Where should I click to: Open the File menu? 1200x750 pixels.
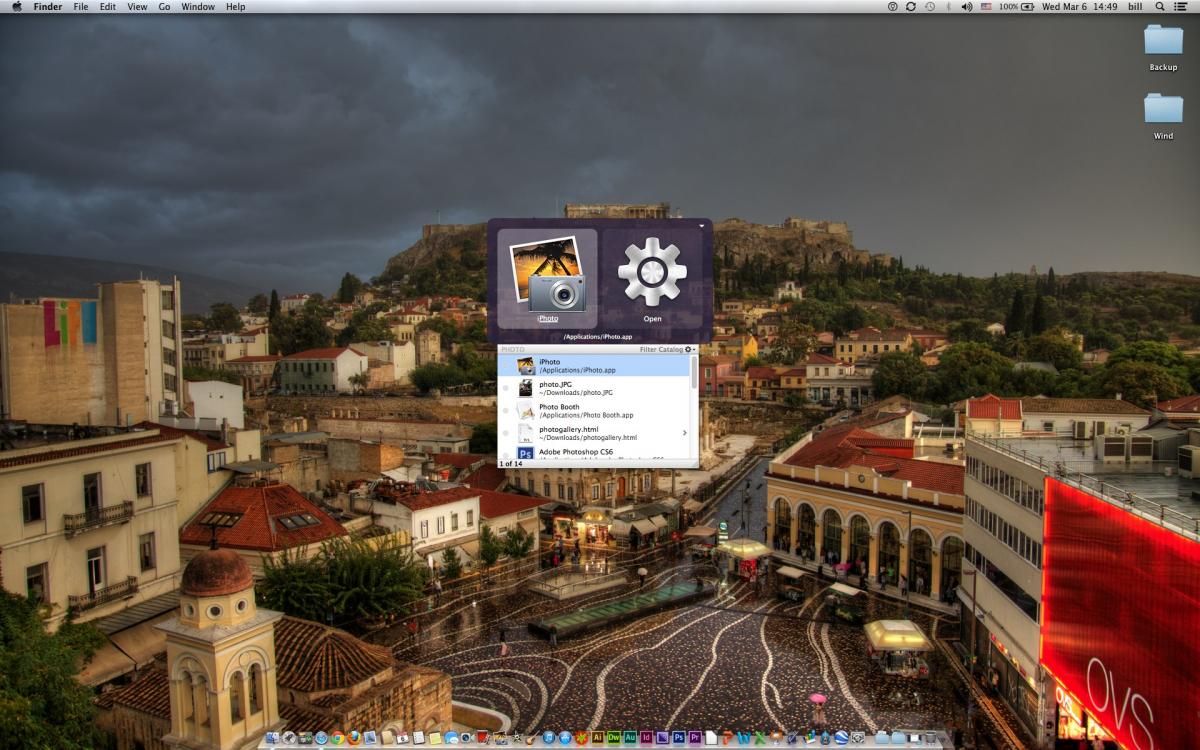tap(81, 6)
